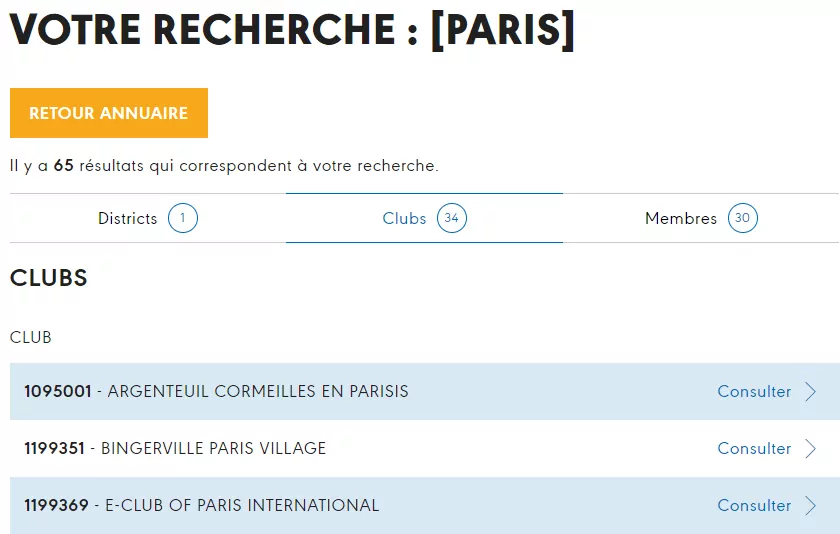Viewport: 840px width, 534px height.
Task: Open the Clubs tab
Action: pyautogui.click(x=424, y=218)
